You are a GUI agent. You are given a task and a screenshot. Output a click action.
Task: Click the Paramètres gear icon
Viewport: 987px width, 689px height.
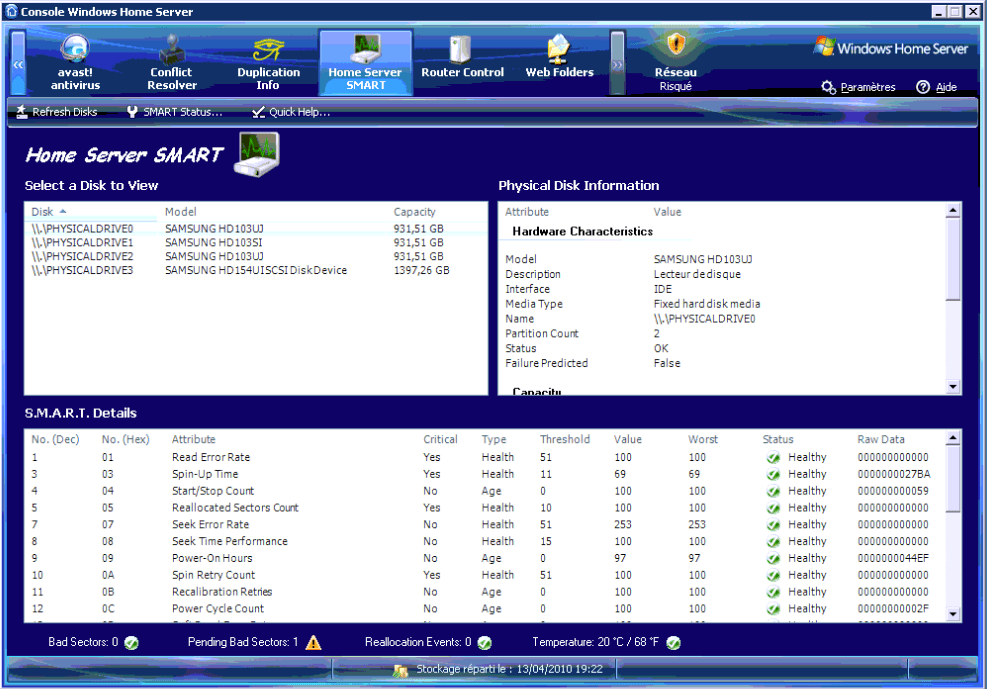828,87
